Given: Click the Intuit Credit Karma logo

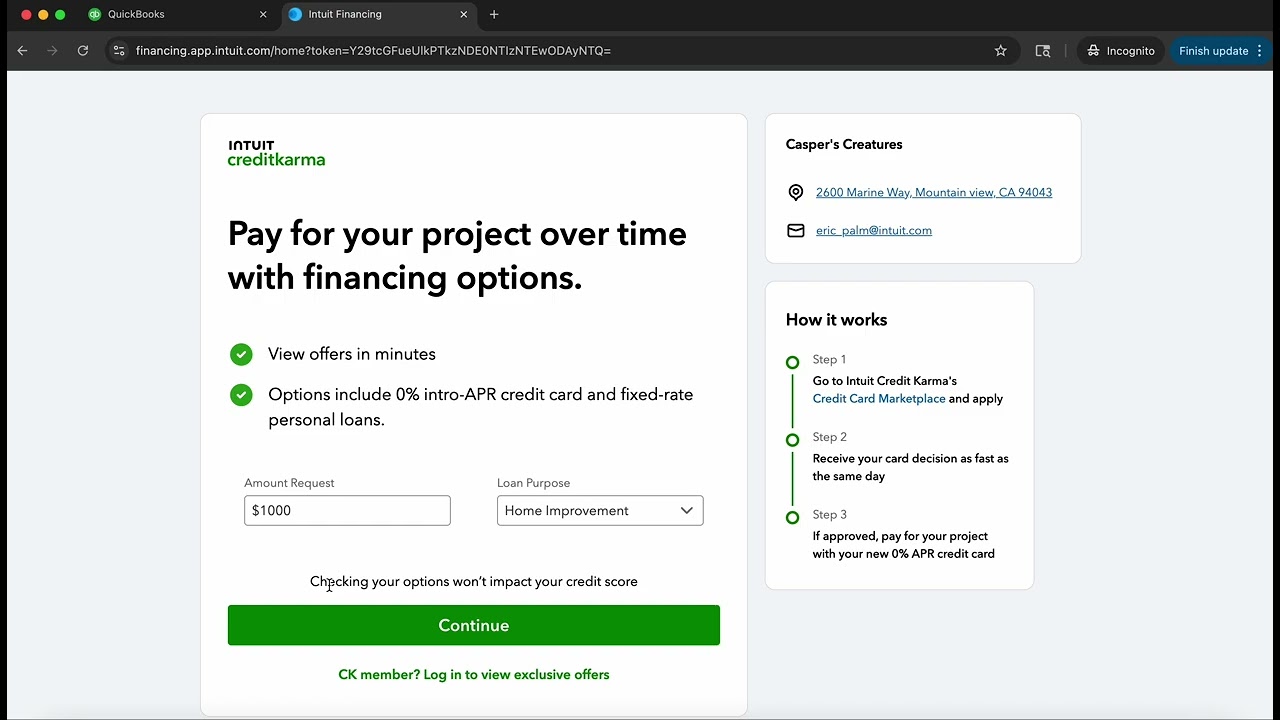Looking at the screenshot, I should (x=276, y=153).
